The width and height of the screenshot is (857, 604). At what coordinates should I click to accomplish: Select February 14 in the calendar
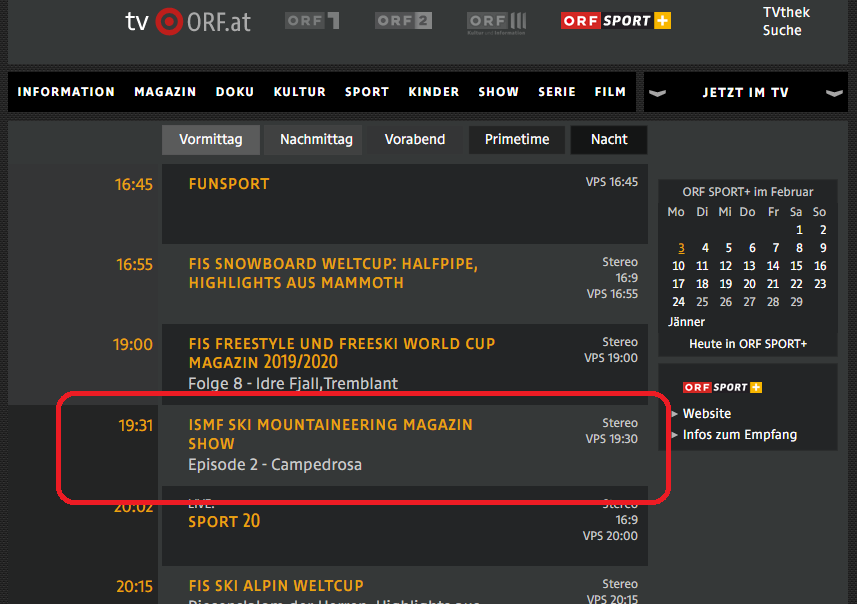[773, 266]
